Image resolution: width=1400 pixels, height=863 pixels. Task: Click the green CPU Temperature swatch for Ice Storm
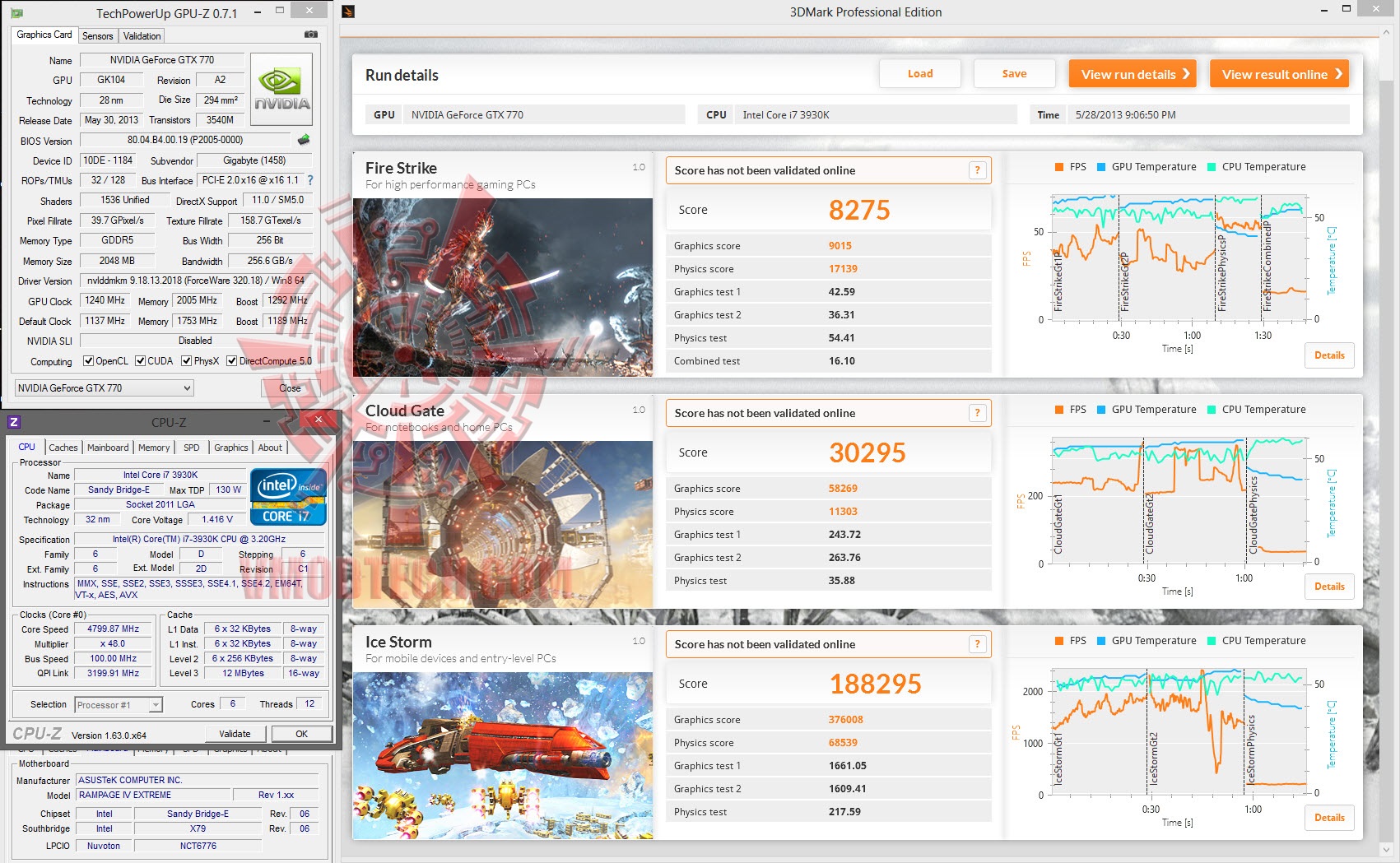point(1212,641)
